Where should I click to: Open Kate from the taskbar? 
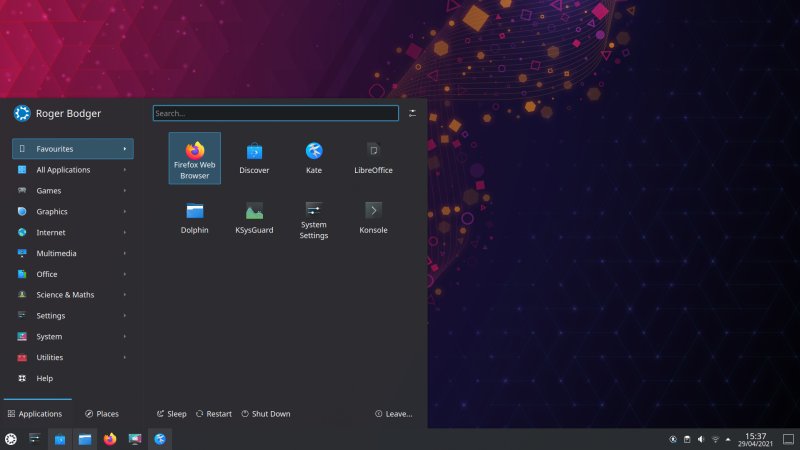click(x=160, y=439)
